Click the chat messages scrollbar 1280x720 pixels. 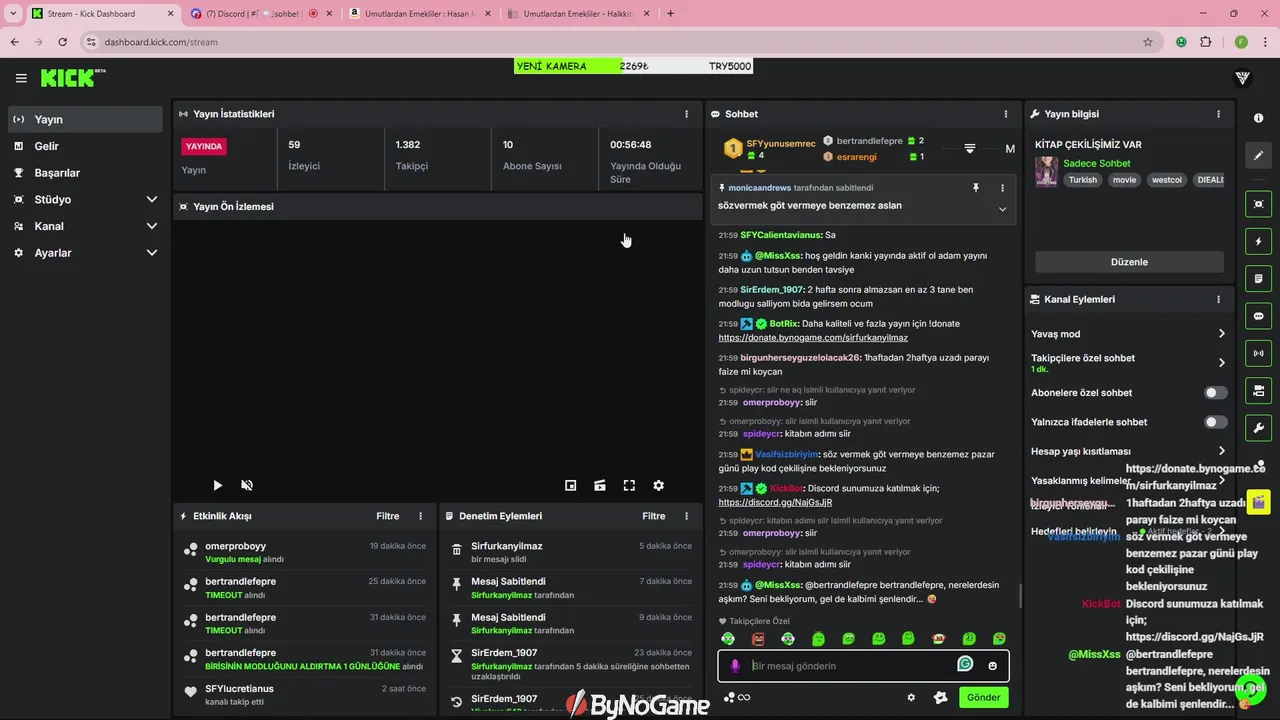tap(1020, 595)
